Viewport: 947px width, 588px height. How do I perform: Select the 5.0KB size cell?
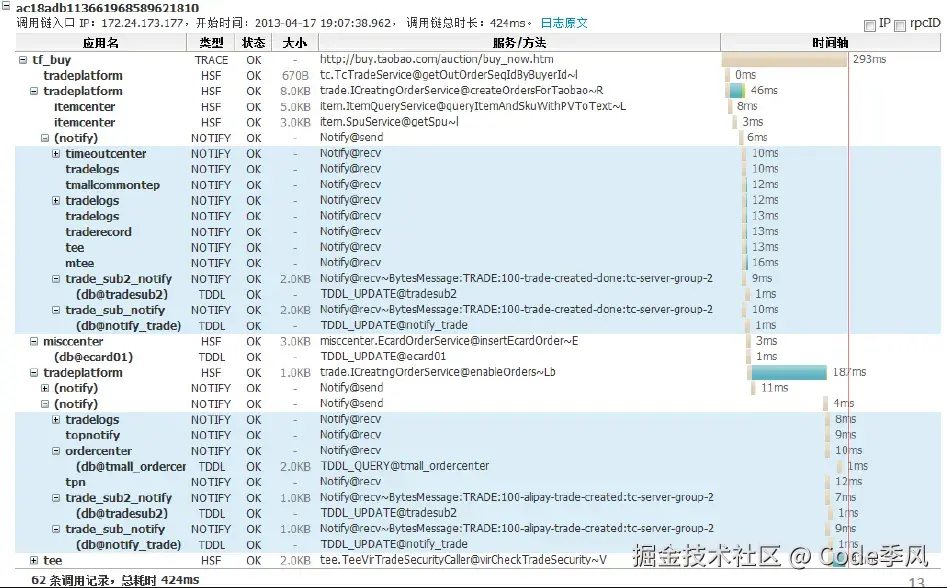click(x=295, y=107)
